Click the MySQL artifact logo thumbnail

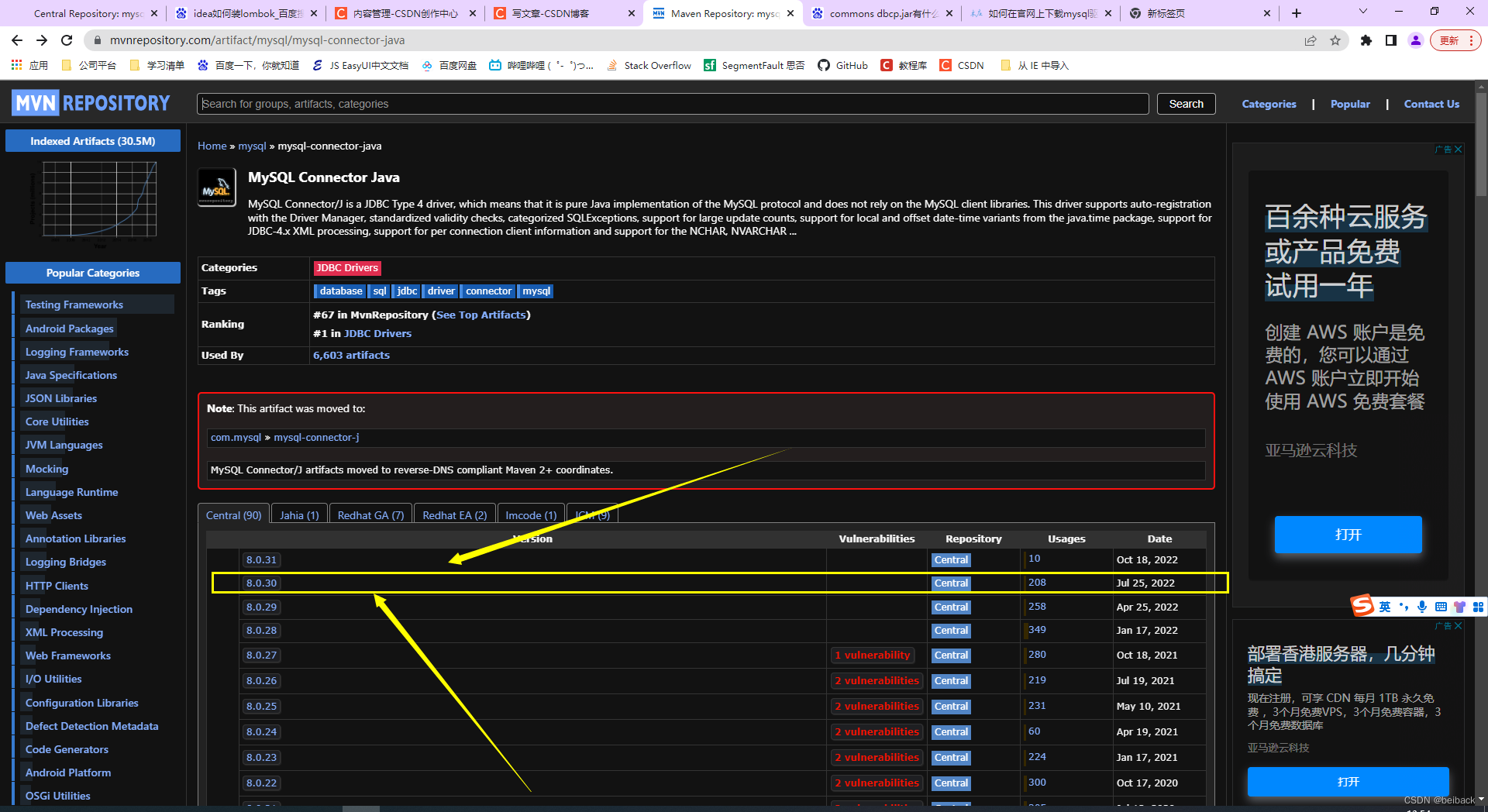pos(217,188)
